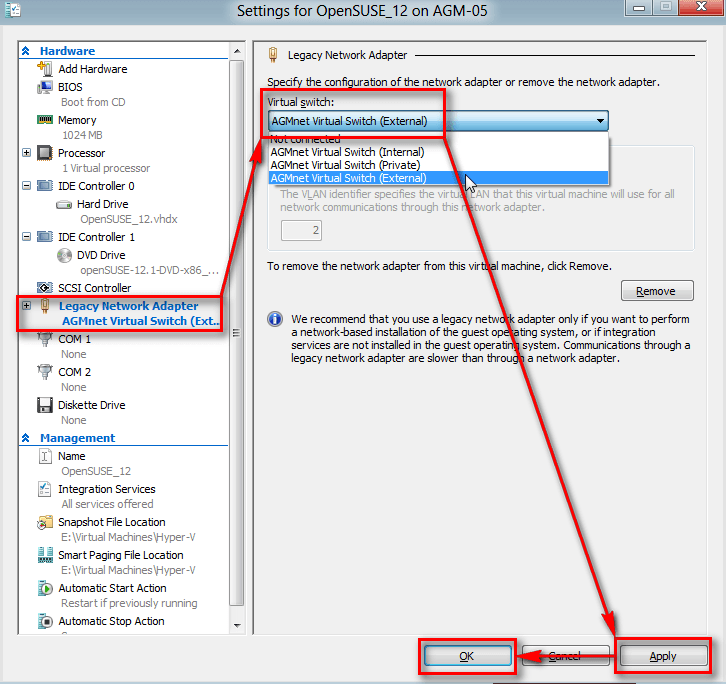Click the left pane vertical scrollbar
Image resolution: width=726 pixels, height=684 pixels.
237,330
